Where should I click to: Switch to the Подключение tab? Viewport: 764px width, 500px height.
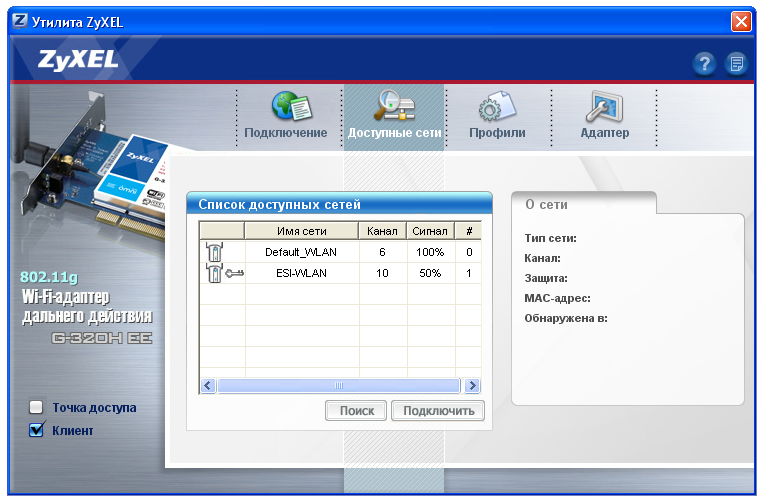pyautogui.click(x=286, y=133)
